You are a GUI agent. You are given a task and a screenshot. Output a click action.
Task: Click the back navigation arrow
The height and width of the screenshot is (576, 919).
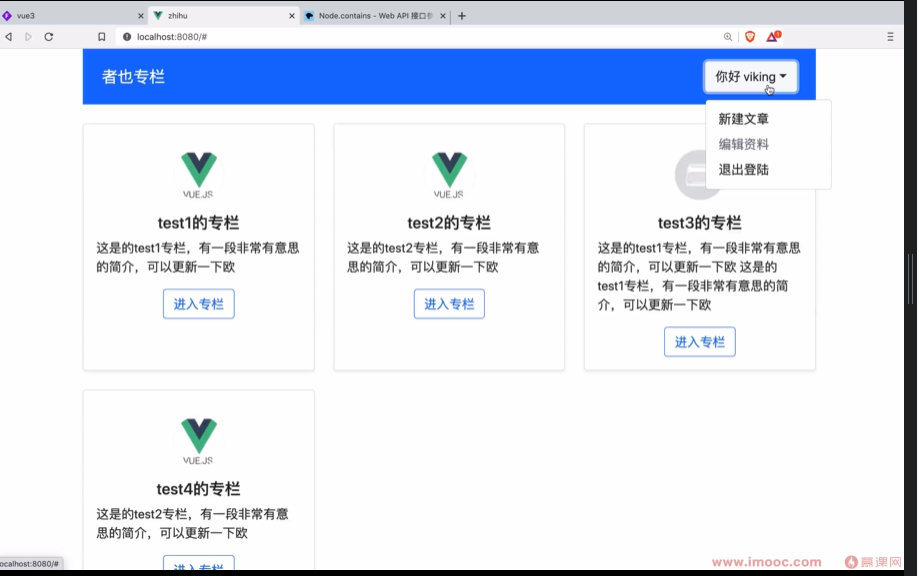[x=11, y=36]
